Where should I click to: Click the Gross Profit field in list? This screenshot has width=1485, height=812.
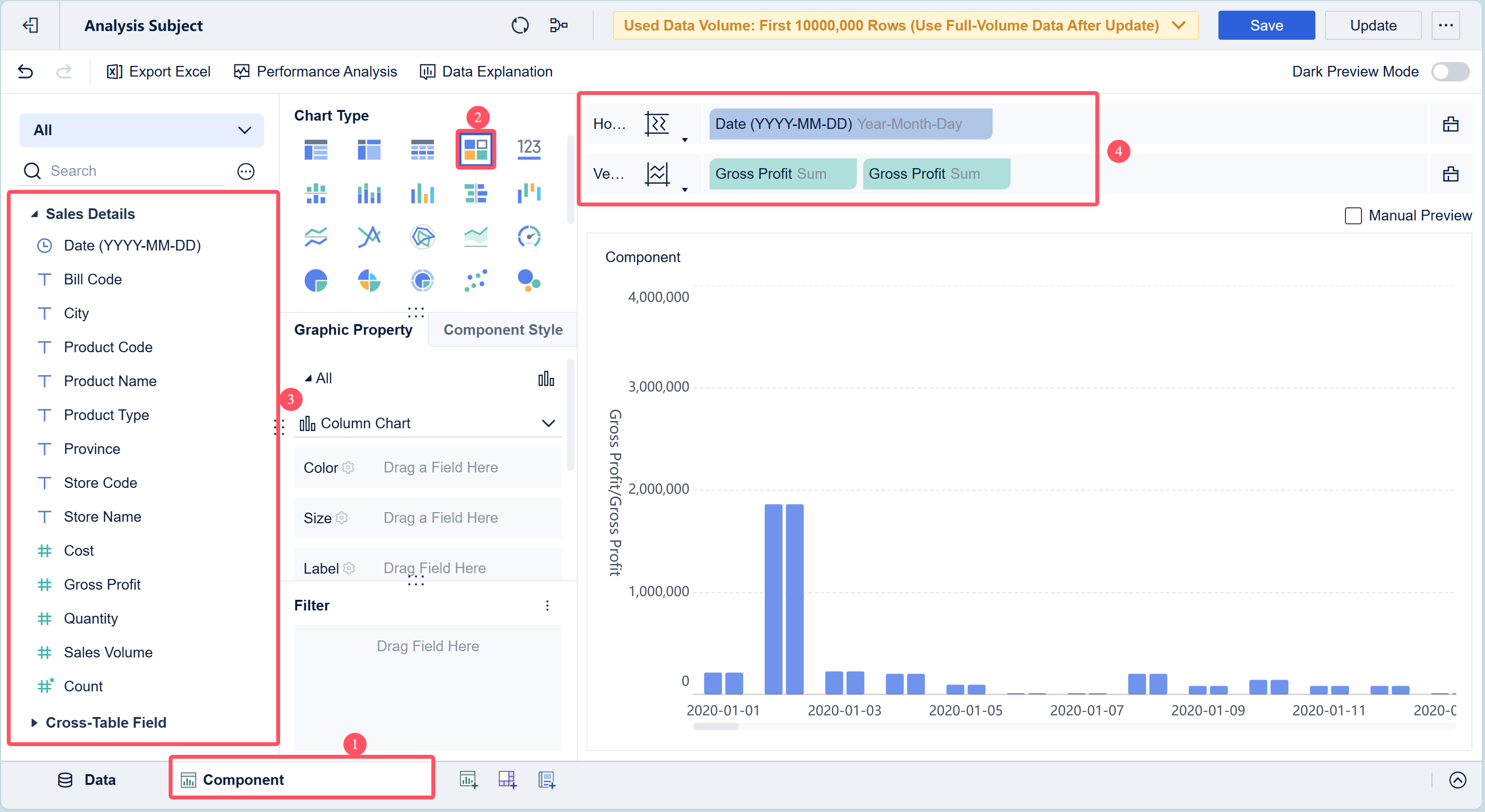(x=102, y=584)
